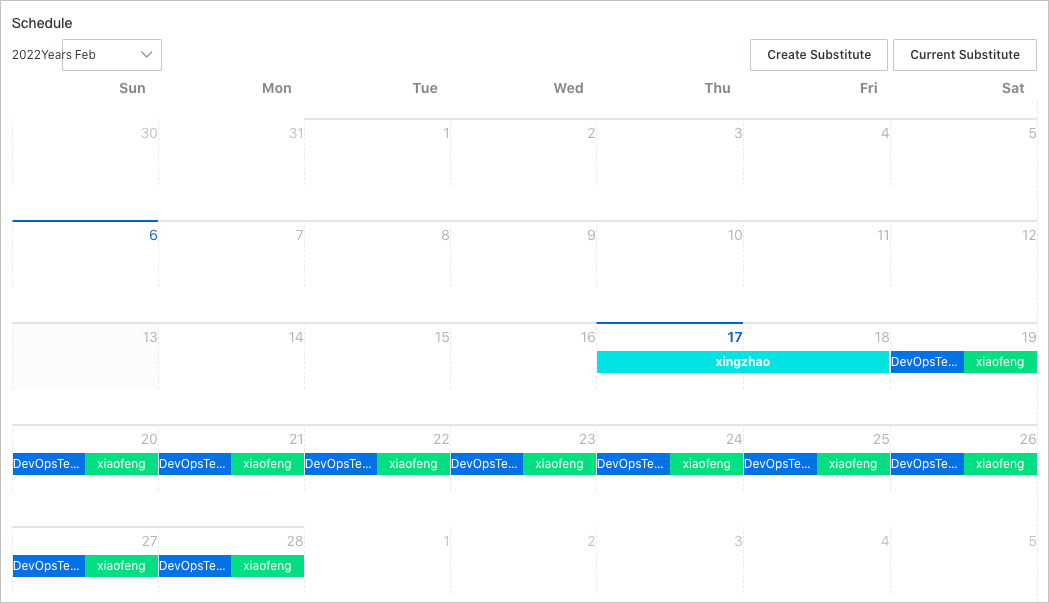
Task: Click the Create Substitute button
Action: [819, 55]
